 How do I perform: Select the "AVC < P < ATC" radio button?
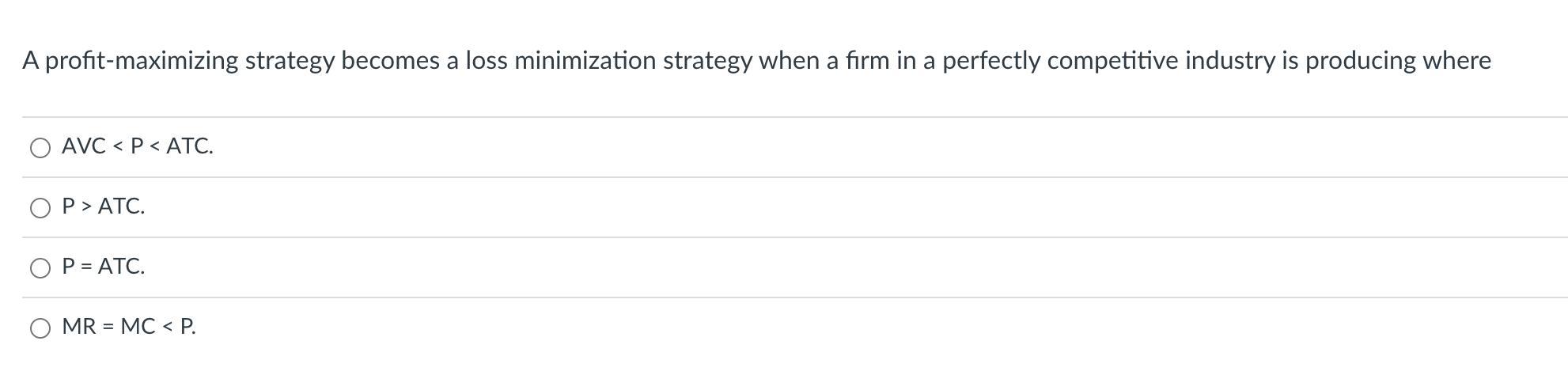coord(40,148)
